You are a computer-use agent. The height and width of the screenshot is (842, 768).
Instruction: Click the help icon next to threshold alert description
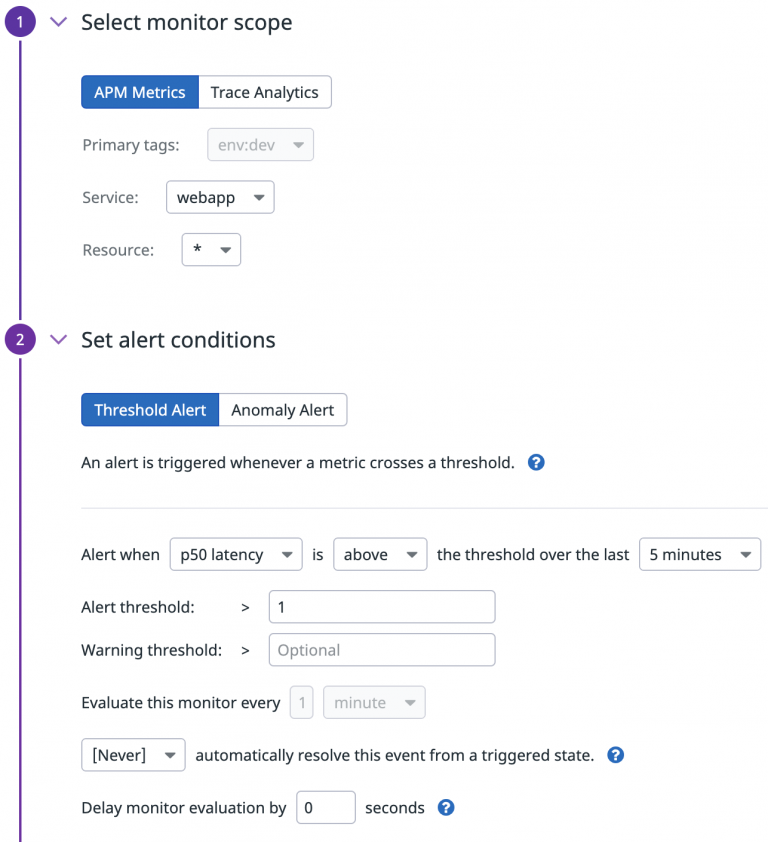pos(536,462)
